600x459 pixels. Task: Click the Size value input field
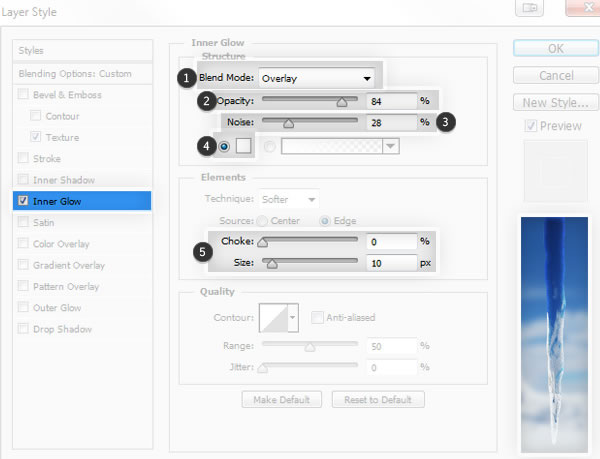coord(391,263)
